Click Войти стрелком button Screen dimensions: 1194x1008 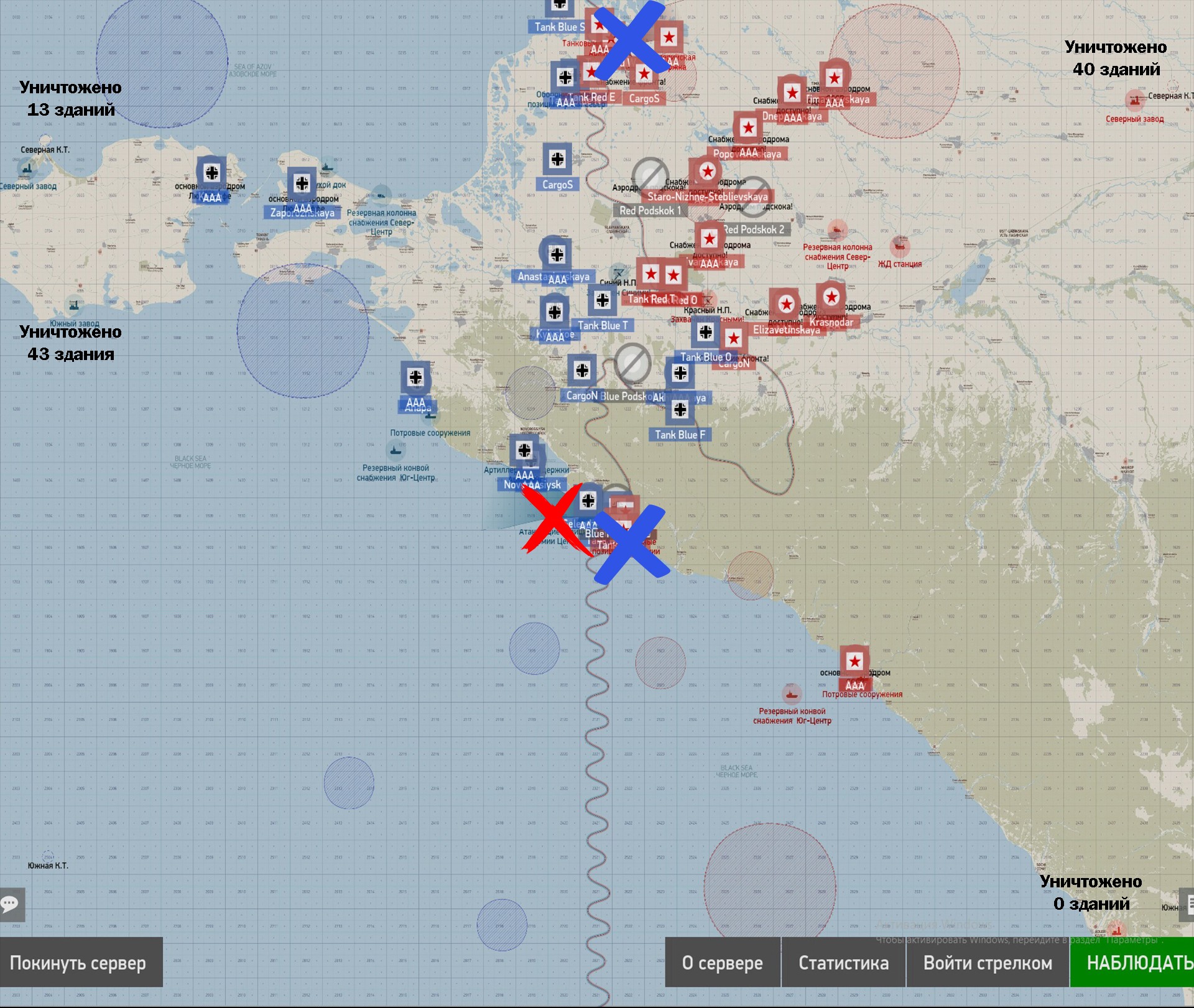click(988, 963)
